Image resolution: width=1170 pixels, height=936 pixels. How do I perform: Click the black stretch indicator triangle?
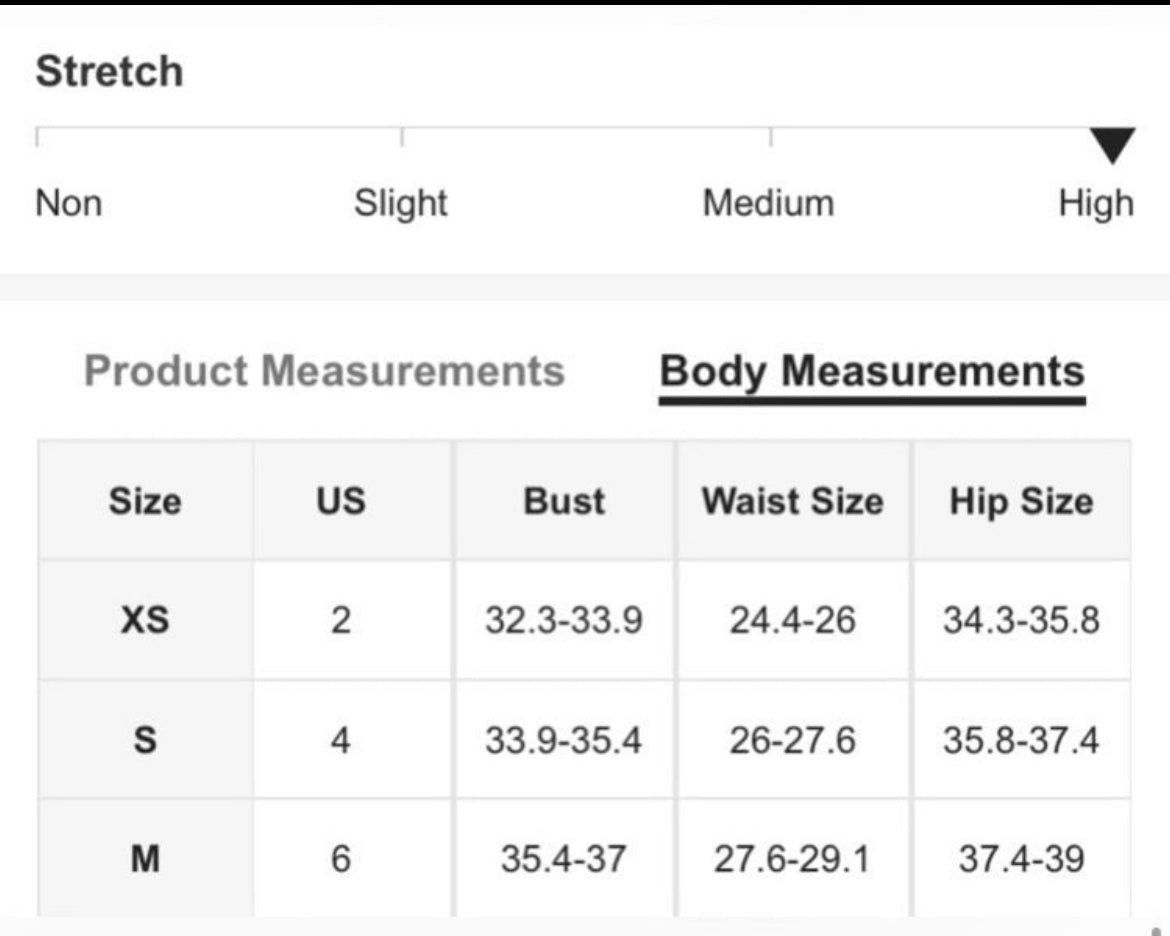pyautogui.click(x=1112, y=145)
